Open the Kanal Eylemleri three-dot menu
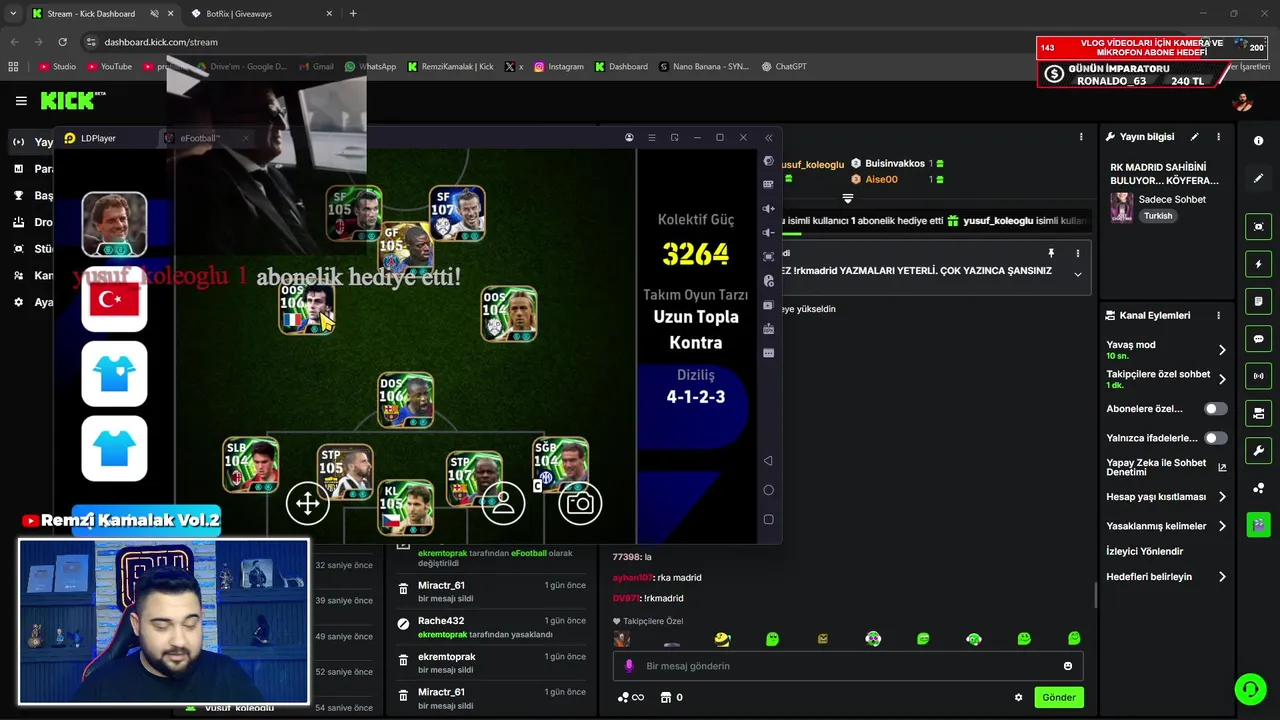 [x=1218, y=315]
